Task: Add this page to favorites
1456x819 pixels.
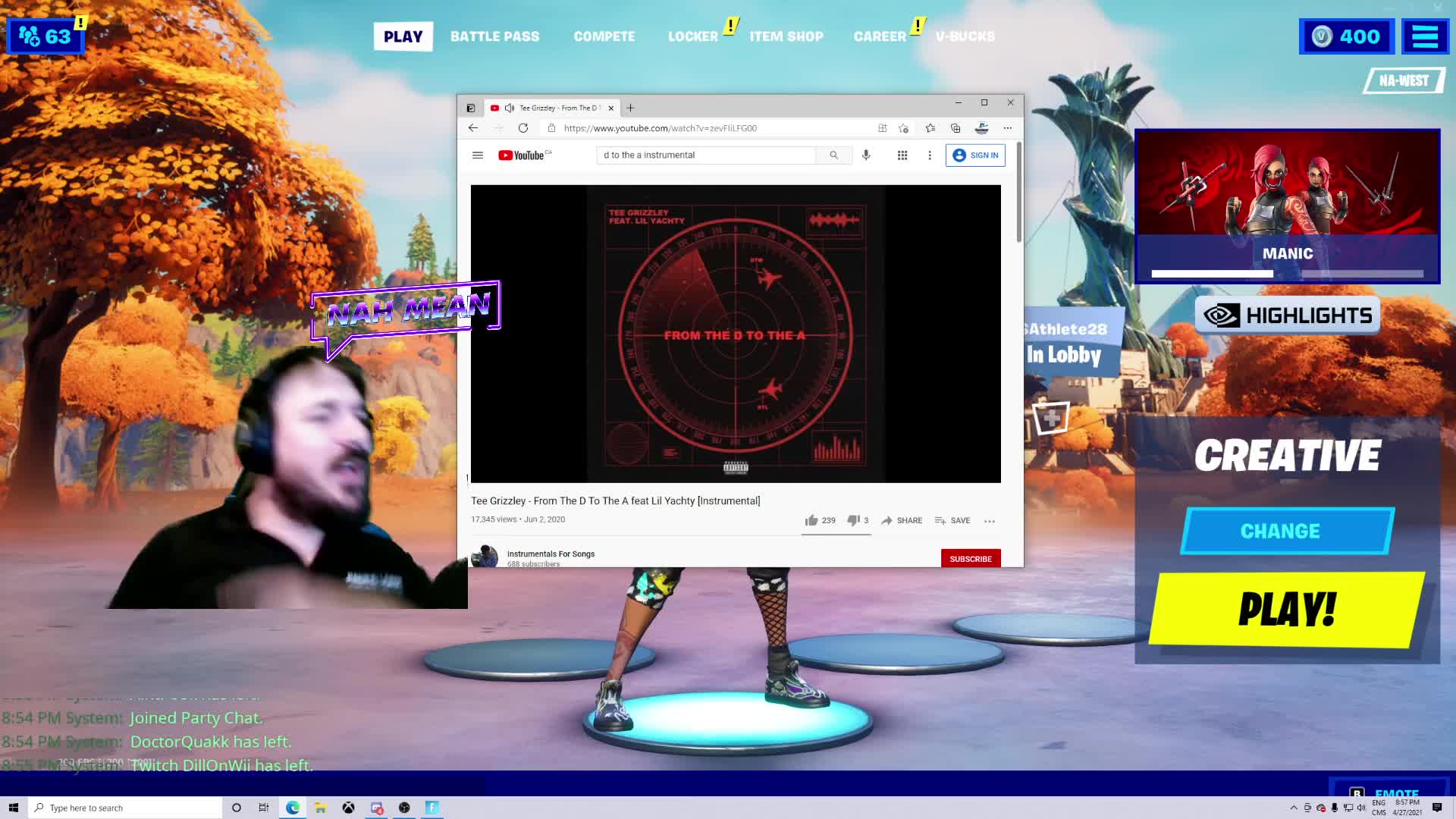Action: coord(903,128)
